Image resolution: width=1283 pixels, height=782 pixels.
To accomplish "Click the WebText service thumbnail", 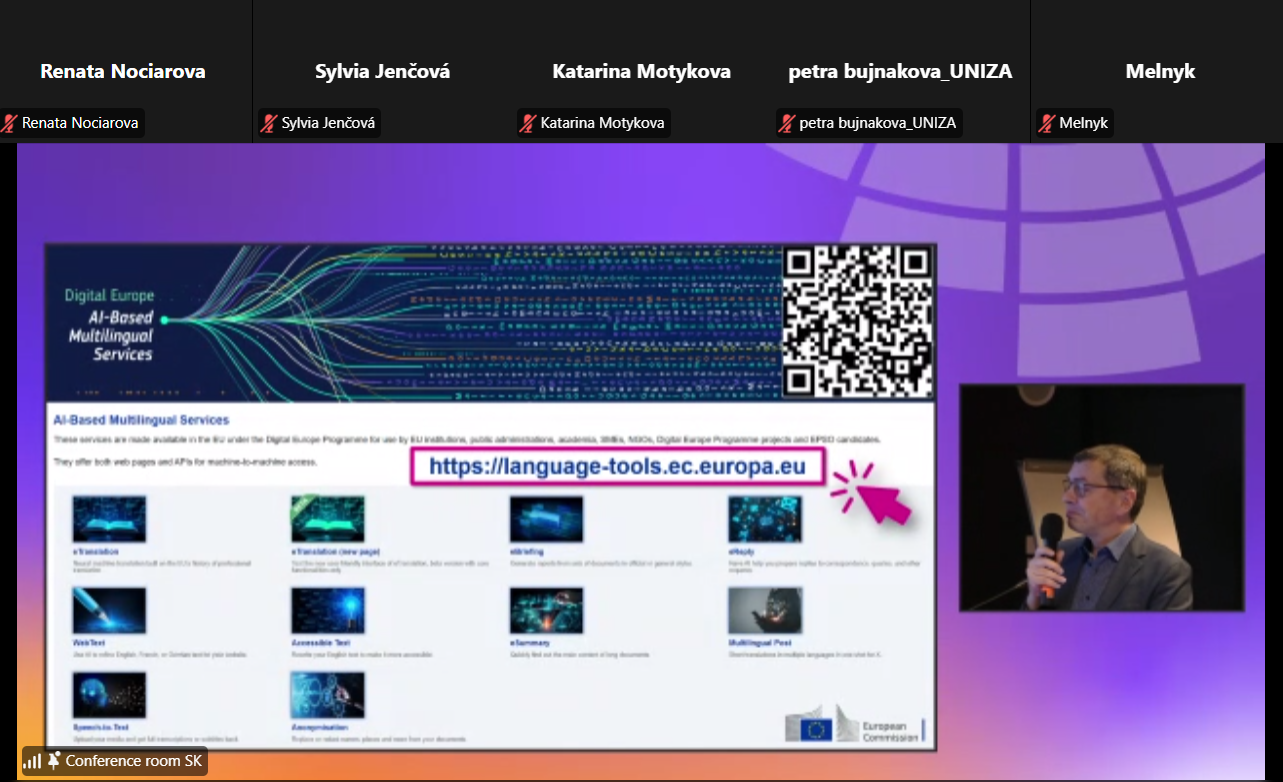I will (x=109, y=610).
